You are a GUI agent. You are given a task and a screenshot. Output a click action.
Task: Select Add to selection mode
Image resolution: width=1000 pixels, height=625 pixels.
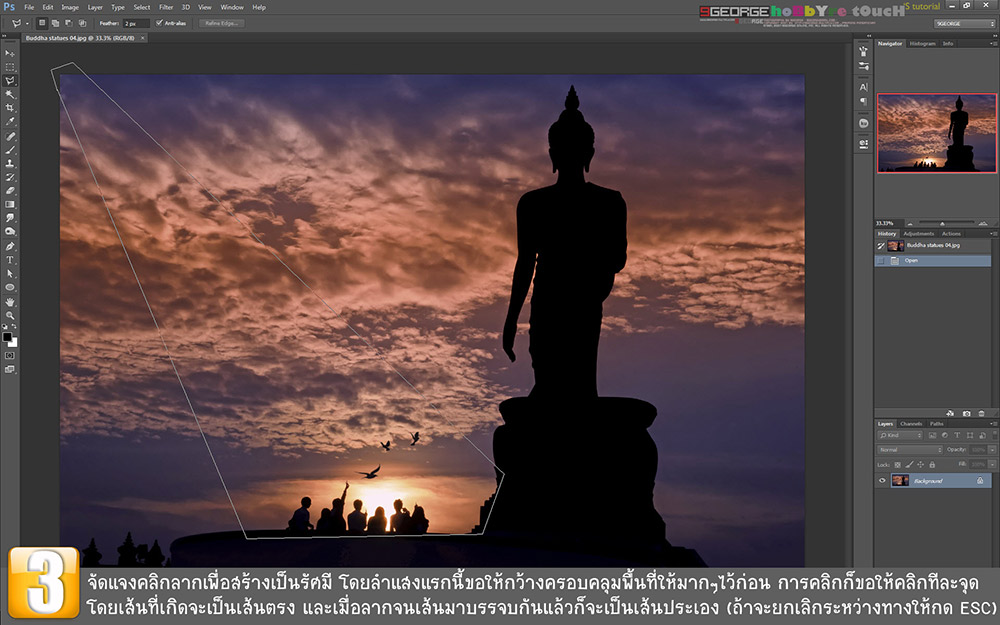55,23
